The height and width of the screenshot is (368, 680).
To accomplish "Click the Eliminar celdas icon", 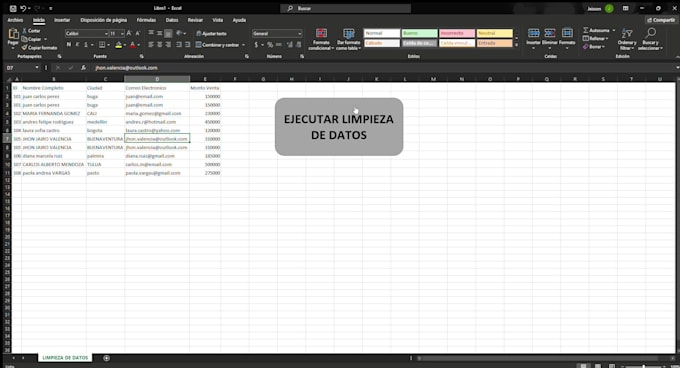I will coord(550,33).
